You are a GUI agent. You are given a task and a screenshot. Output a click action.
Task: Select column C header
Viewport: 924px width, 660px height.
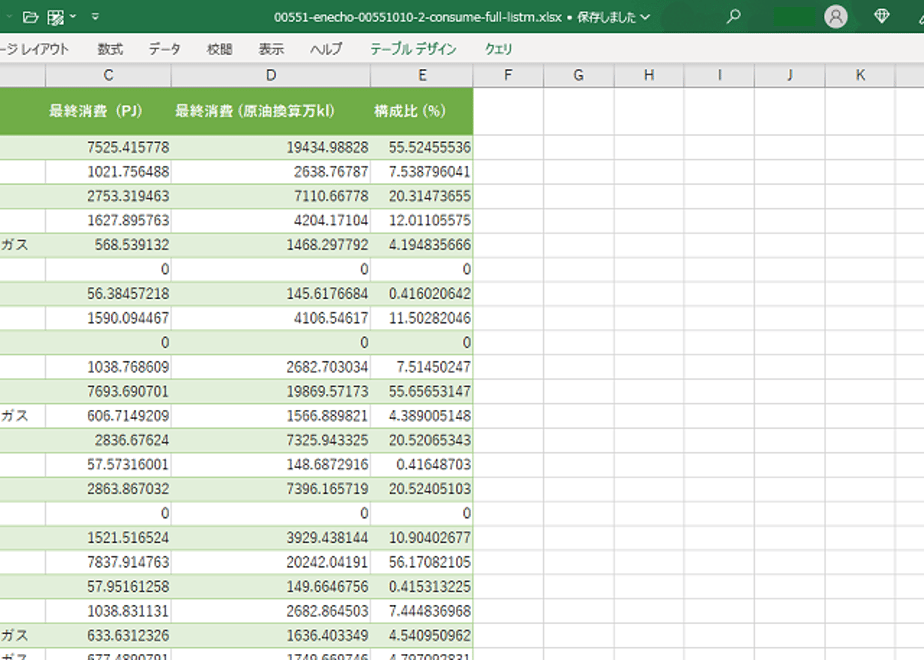[x=108, y=75]
